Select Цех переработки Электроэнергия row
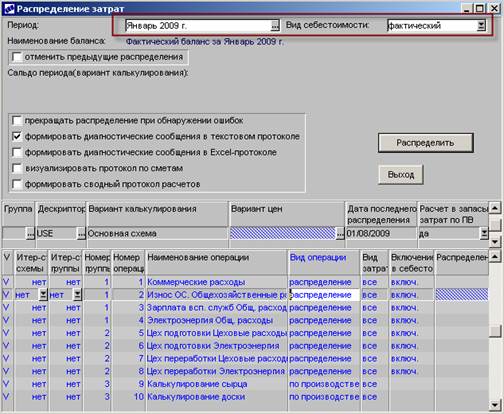 [216, 371]
